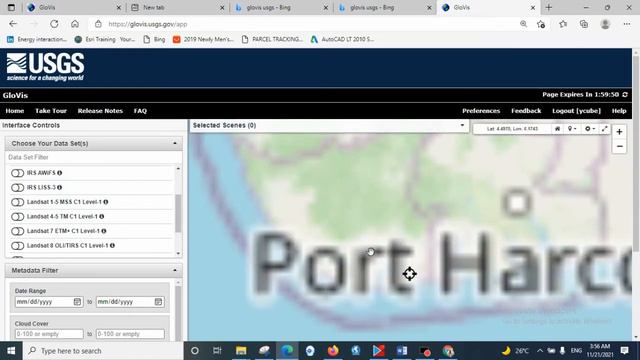Open calendar picker for start date
640x360 pixels.
tap(77, 302)
